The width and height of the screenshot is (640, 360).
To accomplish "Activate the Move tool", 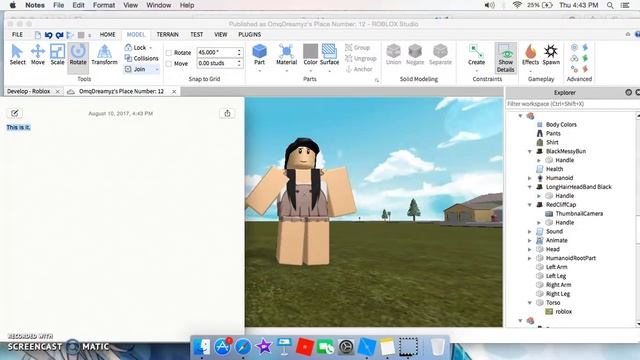I will (x=38, y=55).
